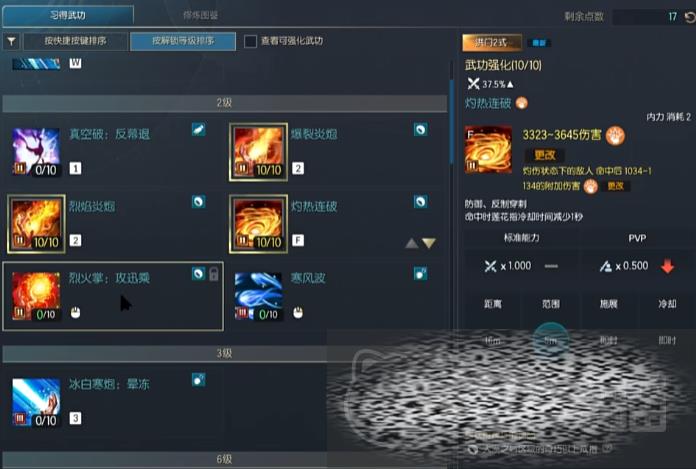Select the 真空破：反幕退 skill icon
Screen dimensions: 696x469
tap(36, 152)
